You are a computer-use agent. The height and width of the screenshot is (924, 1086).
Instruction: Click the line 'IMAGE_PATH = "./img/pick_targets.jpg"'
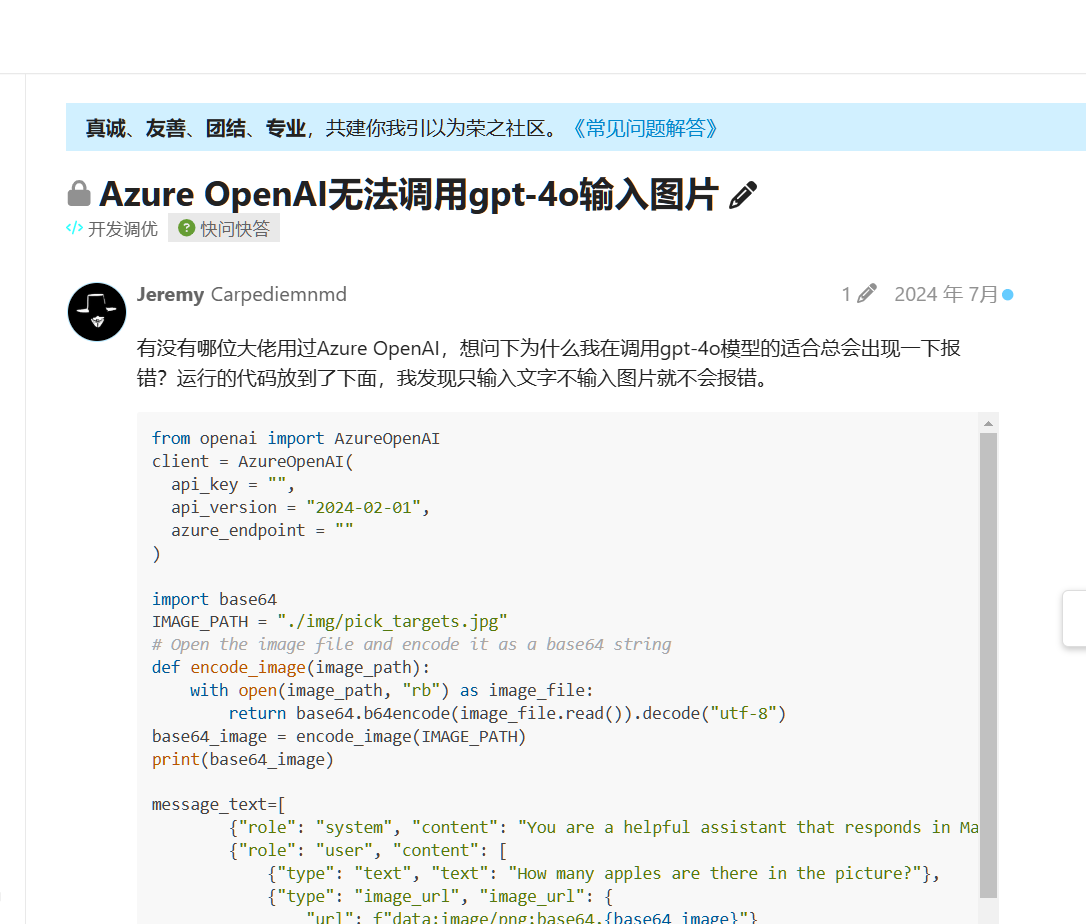click(330, 622)
